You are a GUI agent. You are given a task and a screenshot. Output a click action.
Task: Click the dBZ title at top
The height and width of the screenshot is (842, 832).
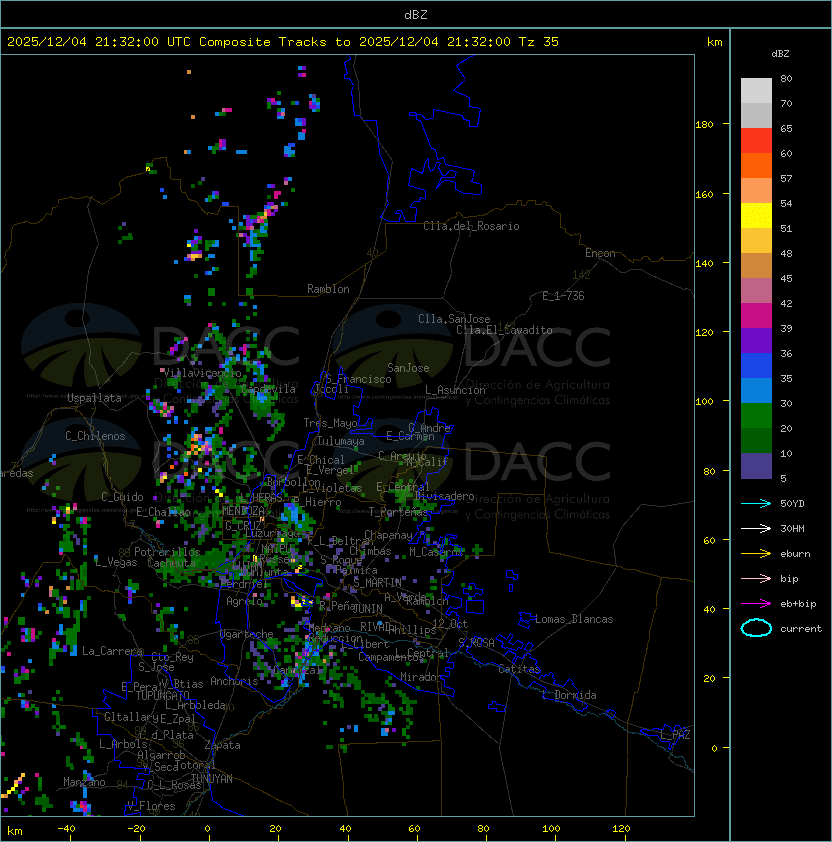tap(416, 15)
